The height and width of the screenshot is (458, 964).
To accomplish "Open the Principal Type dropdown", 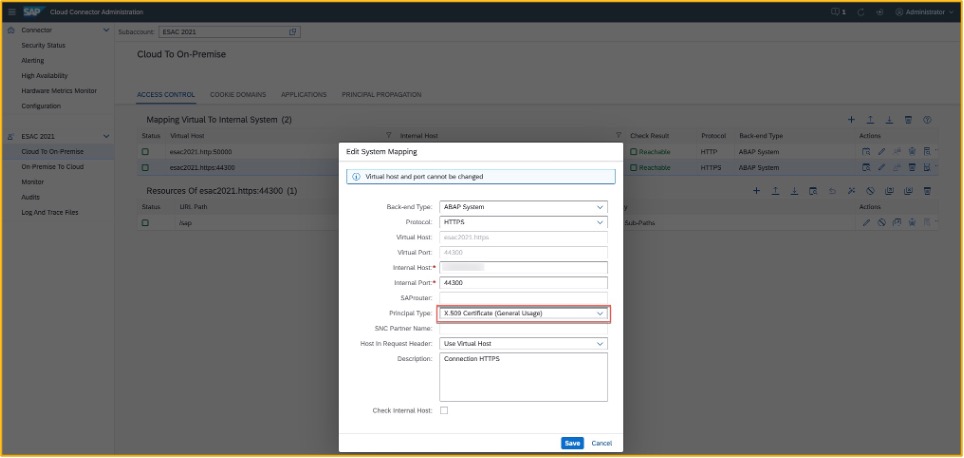I will (600, 314).
